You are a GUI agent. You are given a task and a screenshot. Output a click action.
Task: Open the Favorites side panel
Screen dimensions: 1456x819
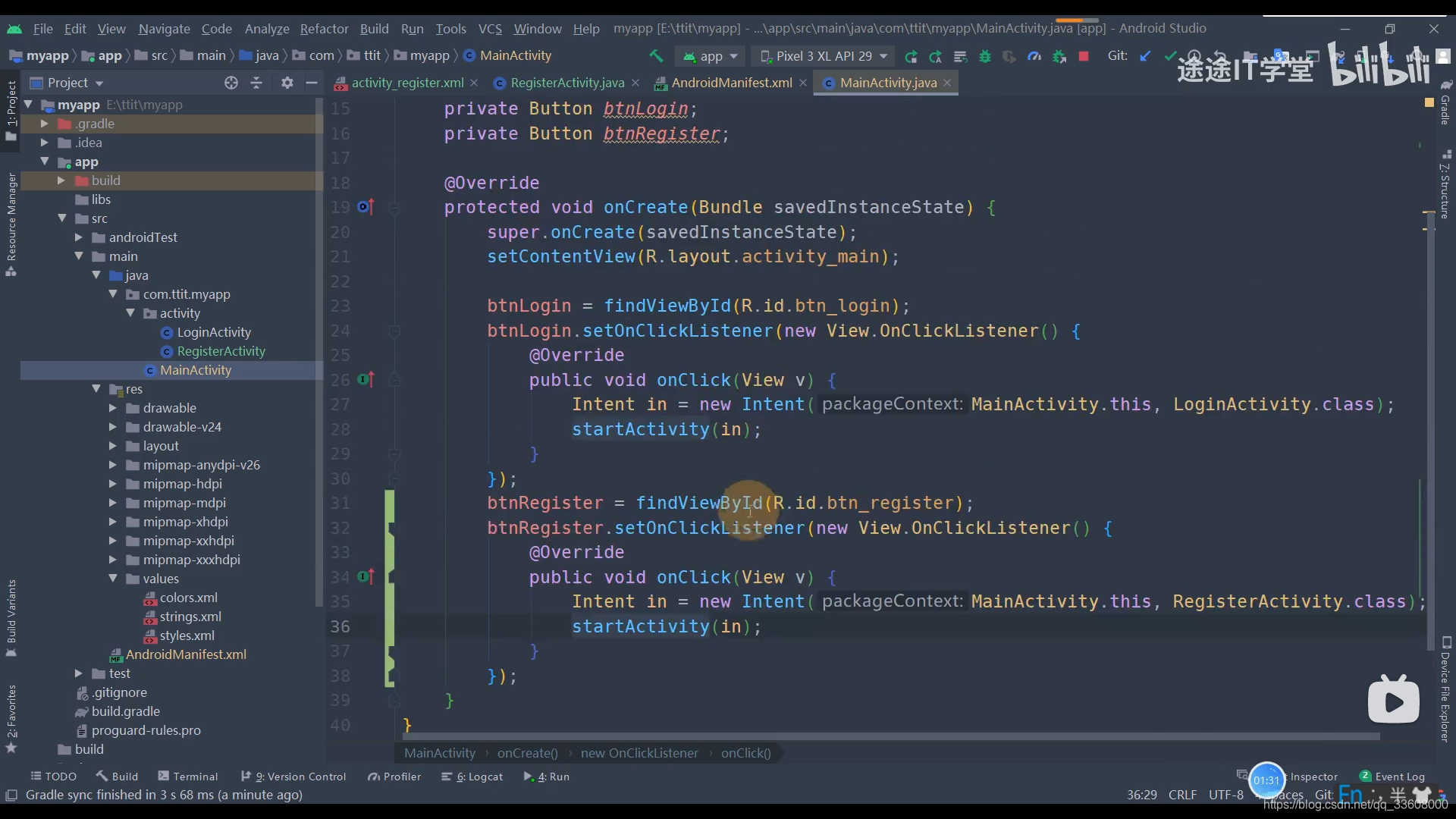[11, 719]
